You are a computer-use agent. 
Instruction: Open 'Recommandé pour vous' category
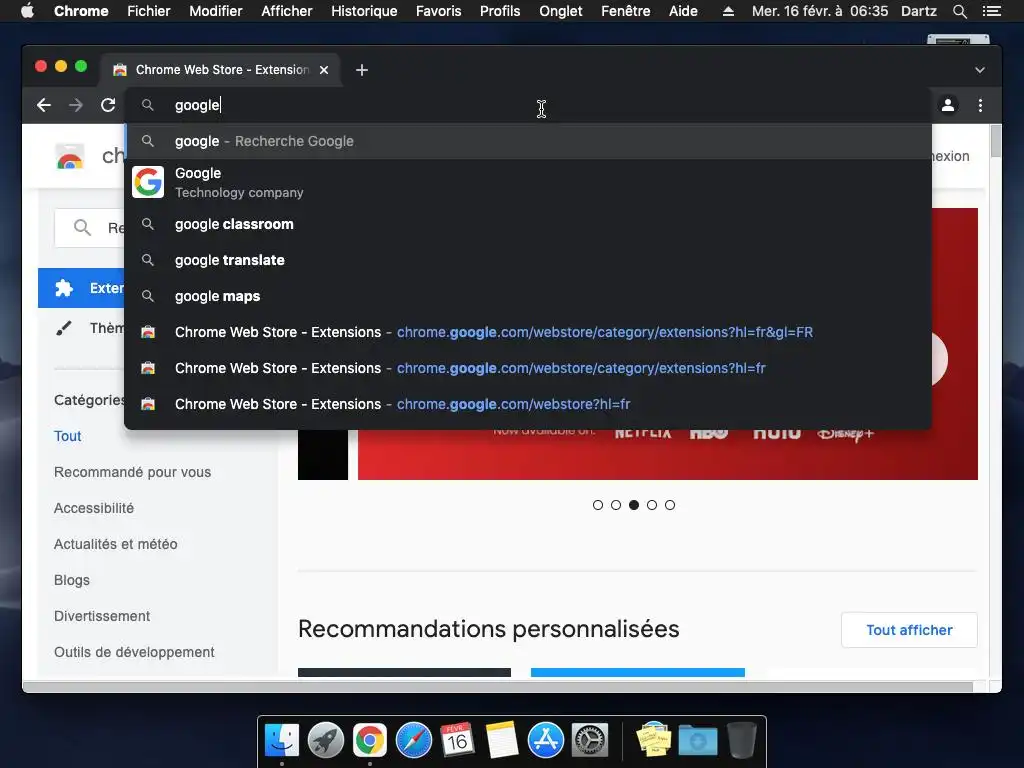(133, 472)
